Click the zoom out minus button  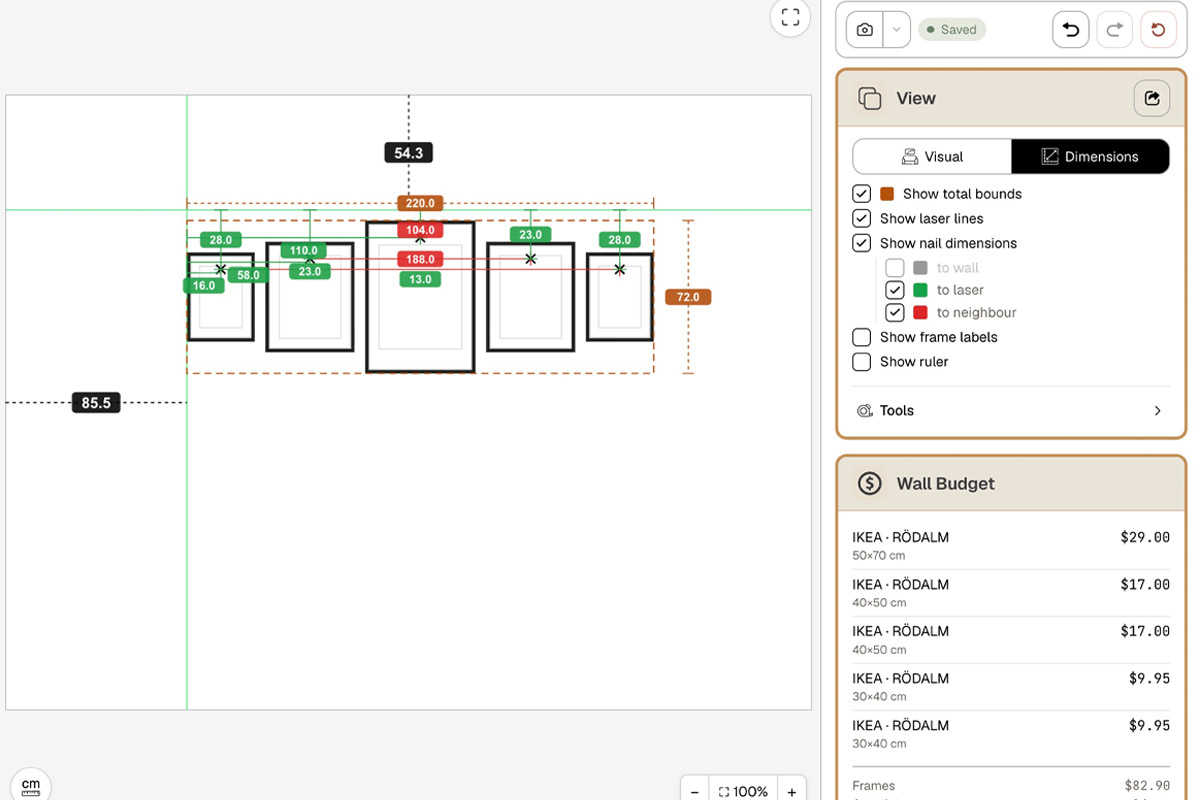pyautogui.click(x=695, y=791)
